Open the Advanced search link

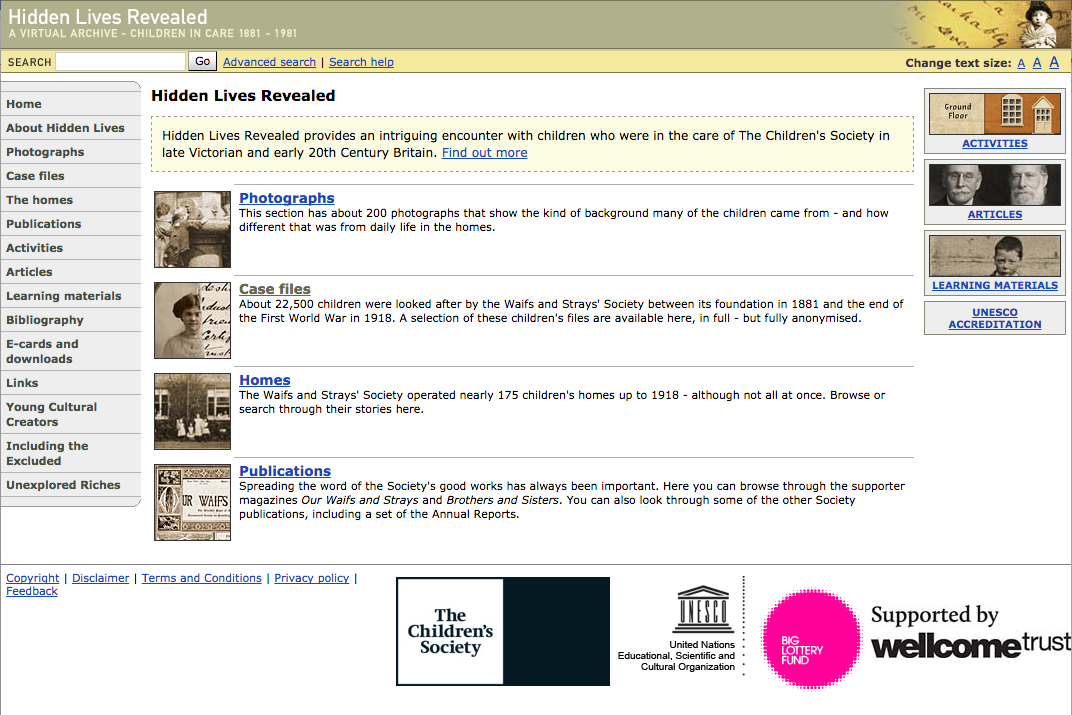click(269, 62)
